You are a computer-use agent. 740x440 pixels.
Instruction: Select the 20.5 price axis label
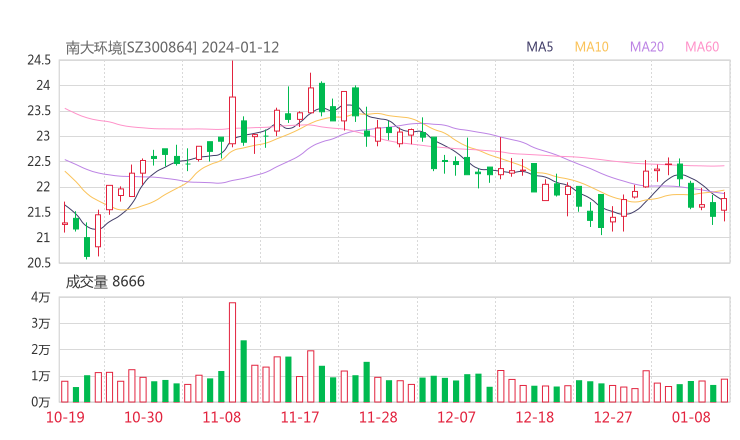(39, 263)
